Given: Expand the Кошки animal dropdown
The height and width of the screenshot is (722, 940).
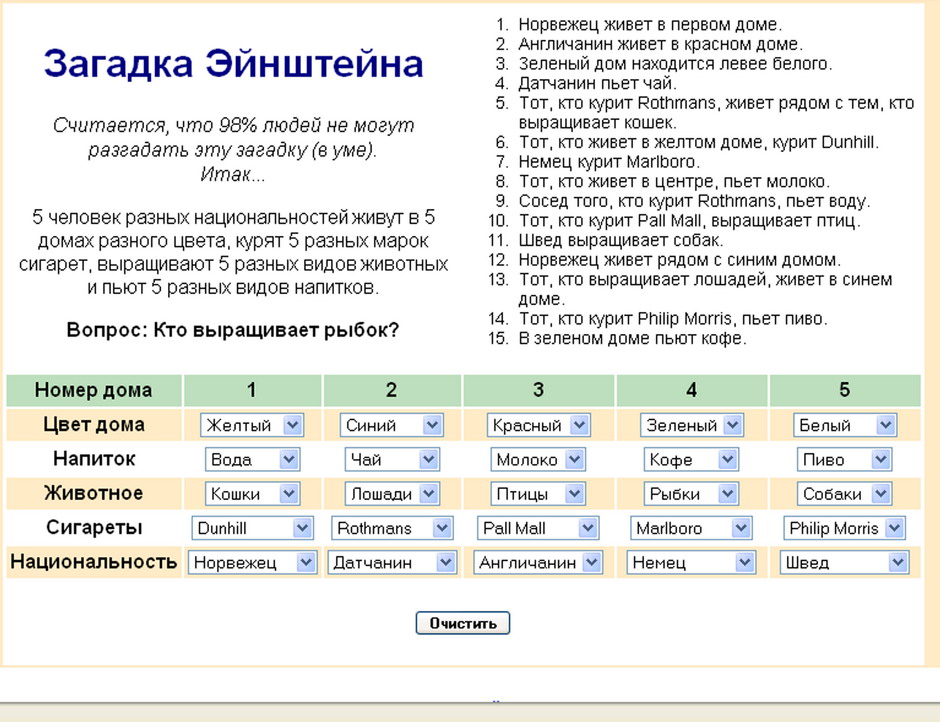Looking at the screenshot, I should pyautogui.click(x=252, y=494).
